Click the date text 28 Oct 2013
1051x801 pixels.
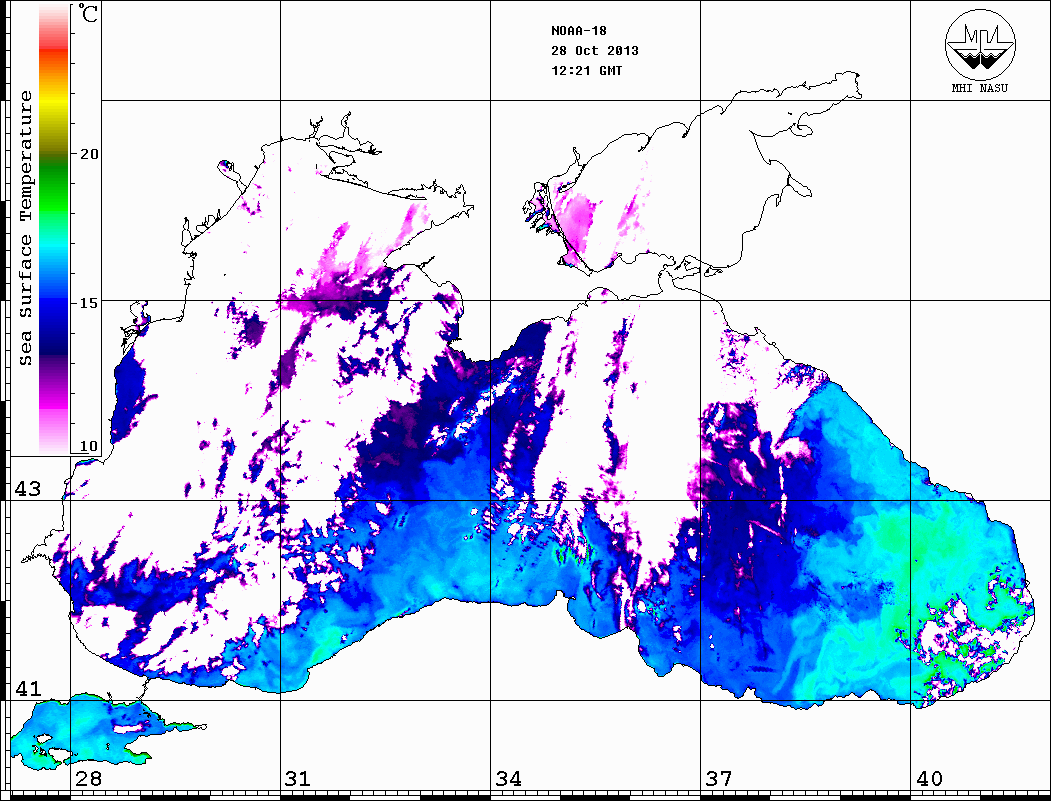point(595,50)
